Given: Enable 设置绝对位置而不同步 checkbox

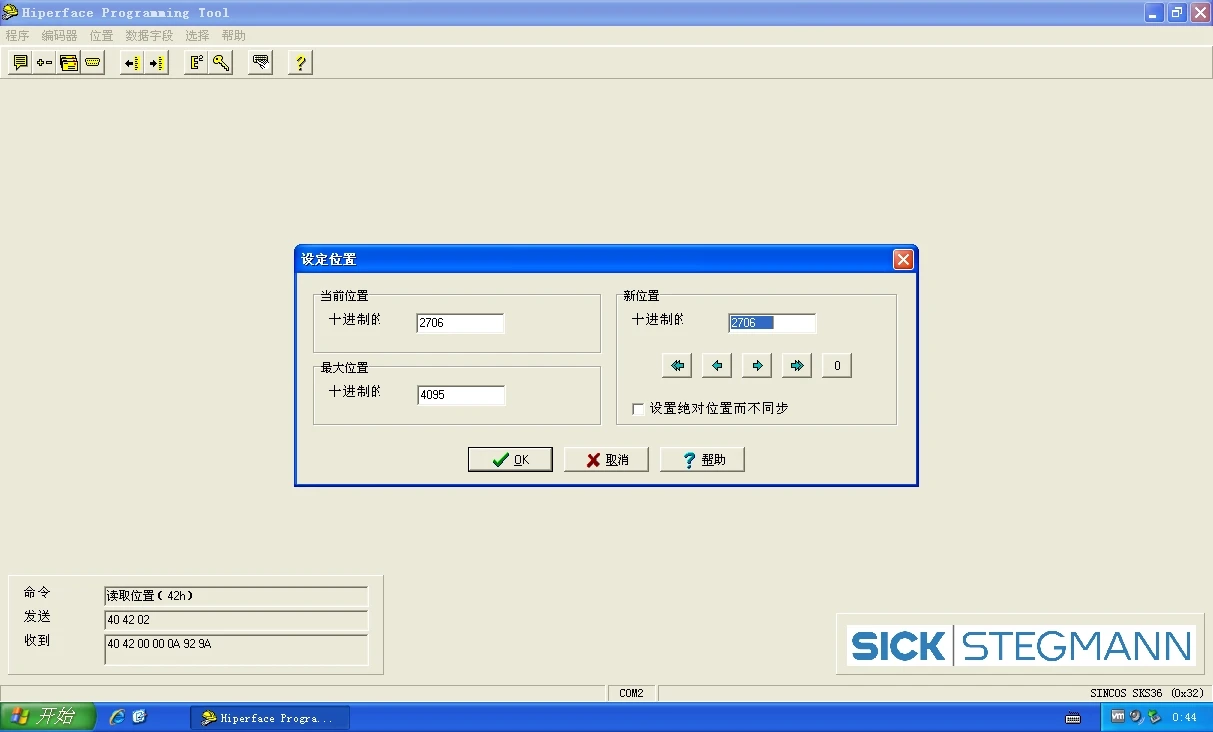Looking at the screenshot, I should pyautogui.click(x=638, y=408).
